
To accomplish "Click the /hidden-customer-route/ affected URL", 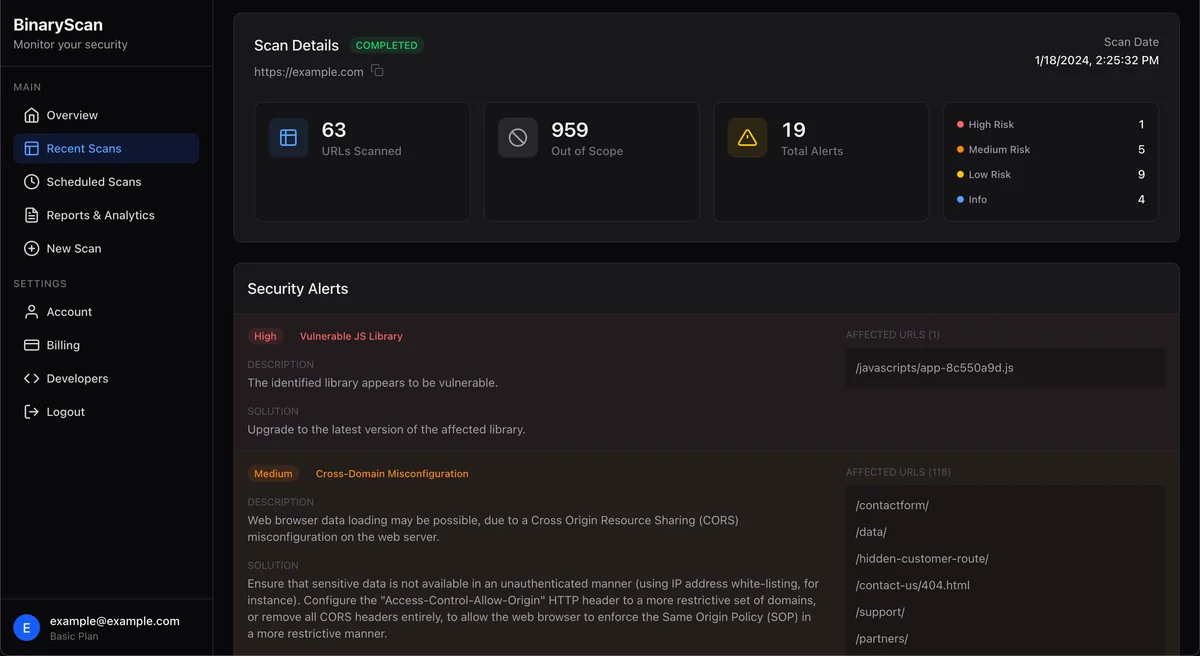I will [922, 559].
